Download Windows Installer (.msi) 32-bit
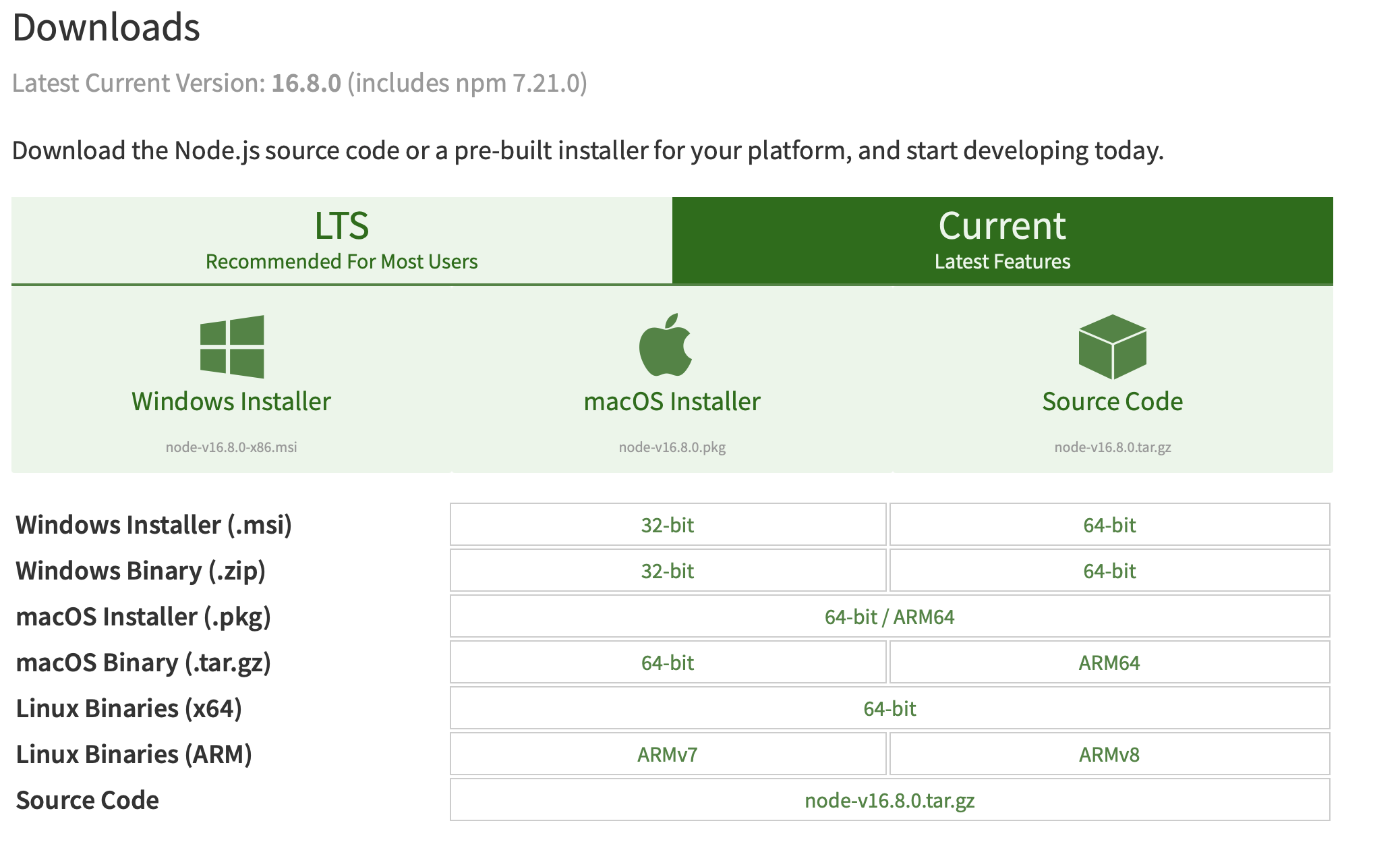 668,524
